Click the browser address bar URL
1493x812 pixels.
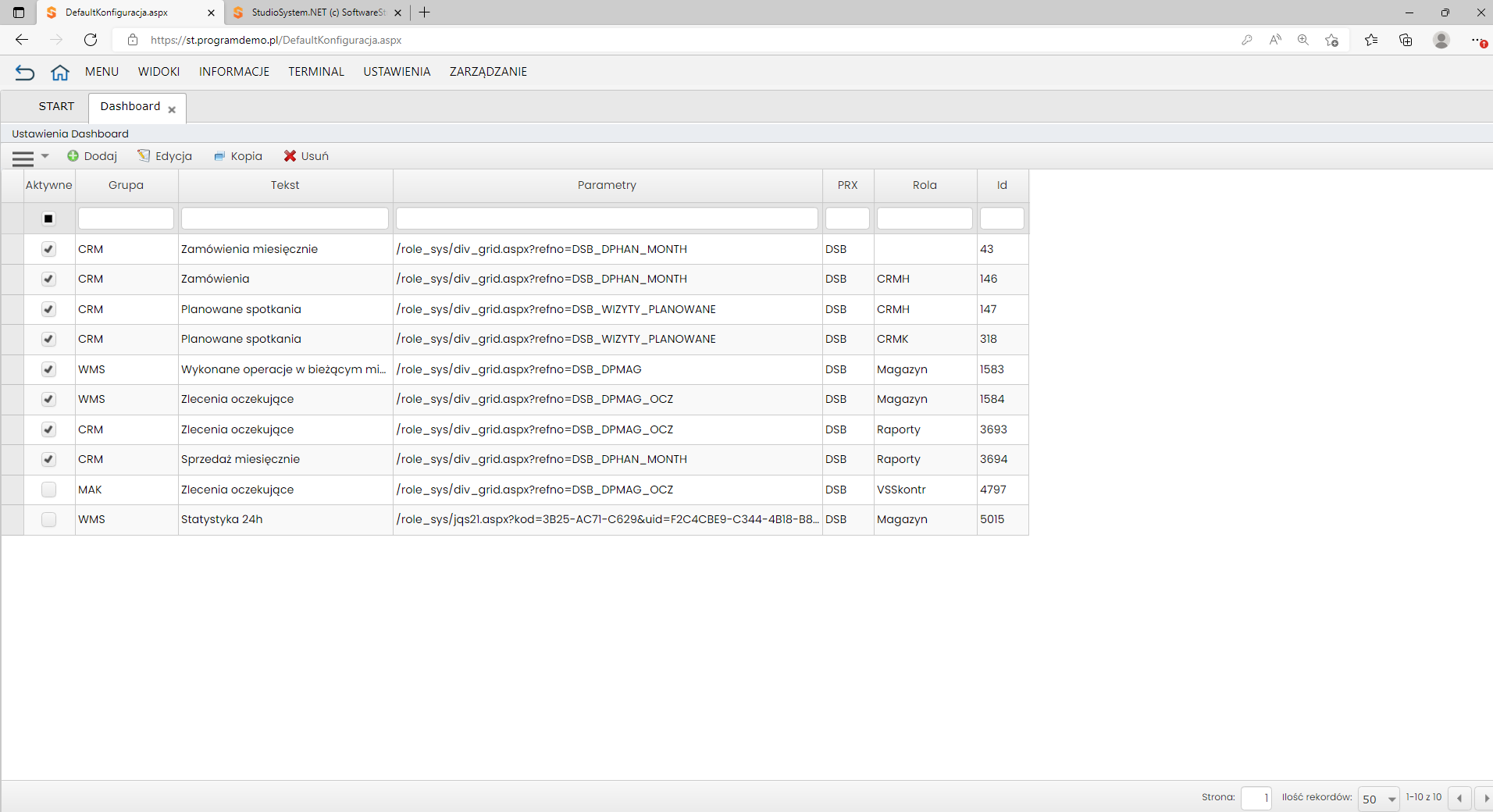coord(276,40)
